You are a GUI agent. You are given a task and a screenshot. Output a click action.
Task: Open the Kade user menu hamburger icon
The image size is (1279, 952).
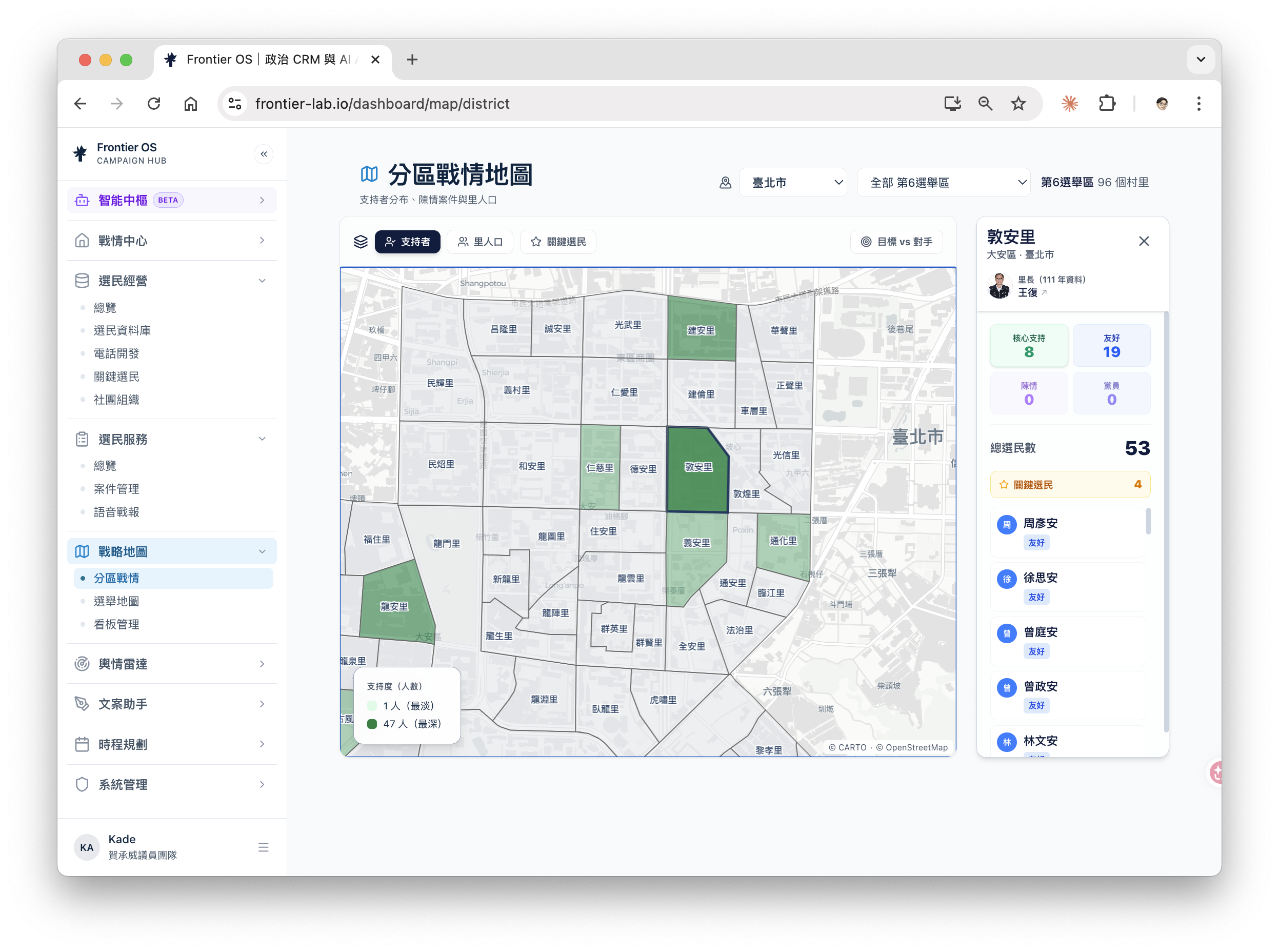coord(263,846)
